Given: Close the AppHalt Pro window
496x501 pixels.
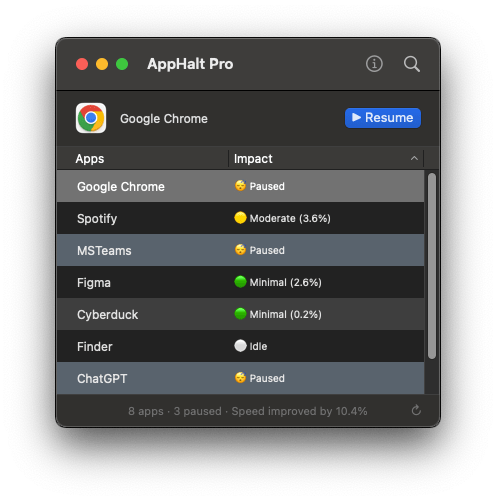Looking at the screenshot, I should [82, 64].
